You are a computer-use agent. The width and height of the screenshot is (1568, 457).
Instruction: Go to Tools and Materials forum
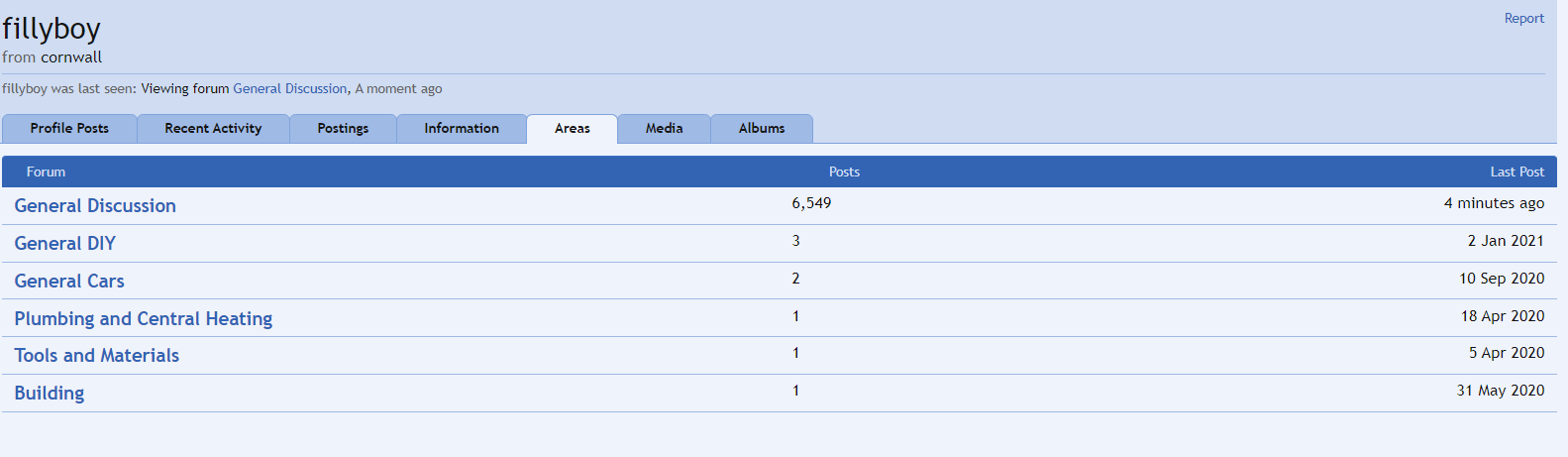point(96,356)
